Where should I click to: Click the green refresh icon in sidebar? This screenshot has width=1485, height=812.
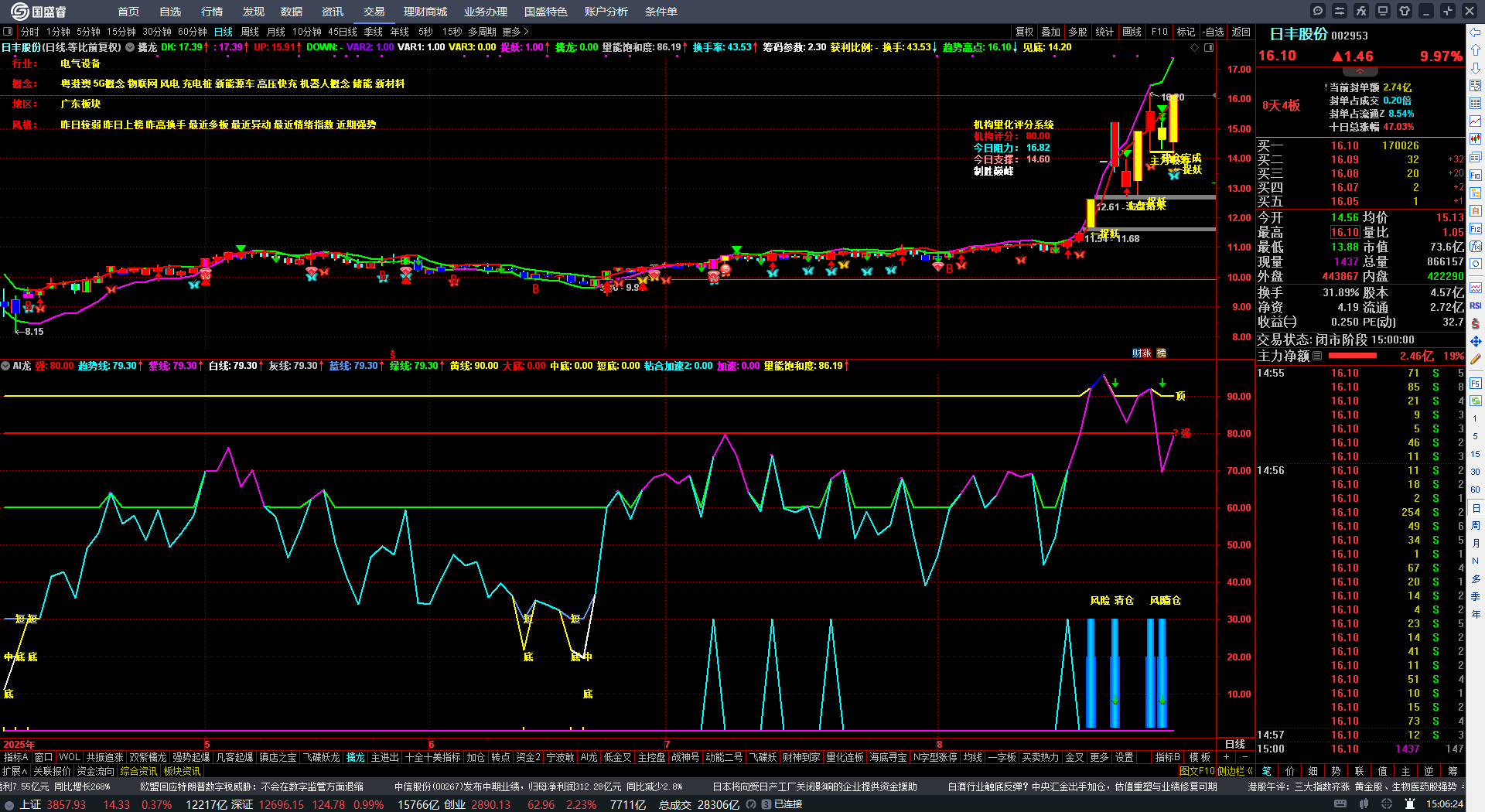(x=1476, y=401)
